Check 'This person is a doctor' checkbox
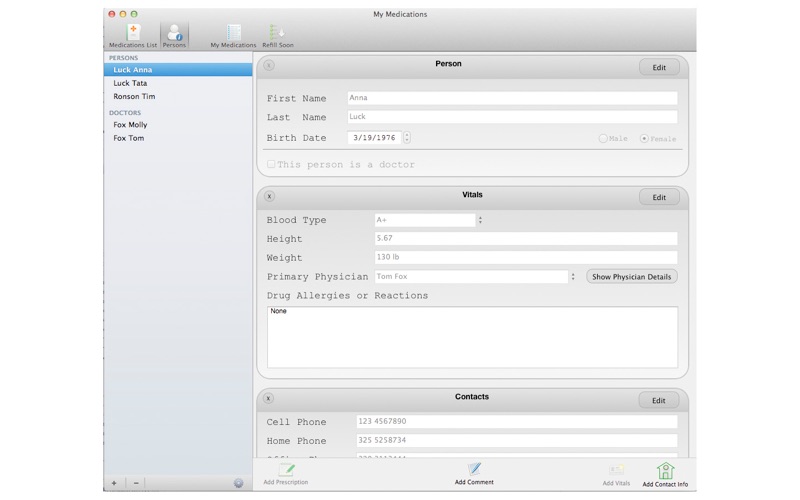 point(271,164)
